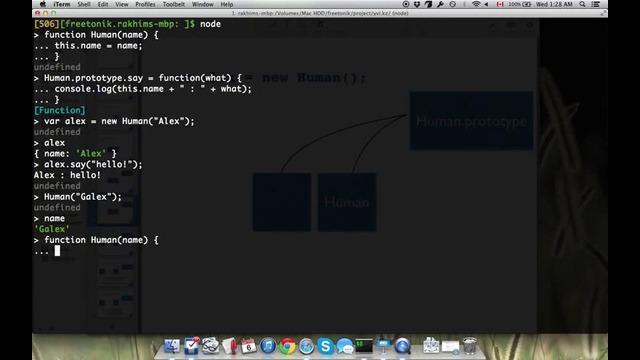Open the Dropbox menu bar icon
The height and width of the screenshot is (360, 640).
click(417, 4)
